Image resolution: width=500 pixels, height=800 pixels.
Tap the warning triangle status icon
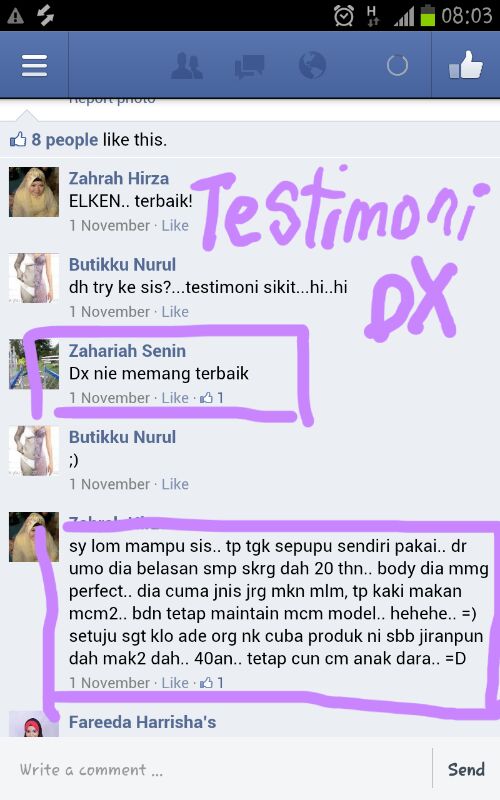click(15, 16)
